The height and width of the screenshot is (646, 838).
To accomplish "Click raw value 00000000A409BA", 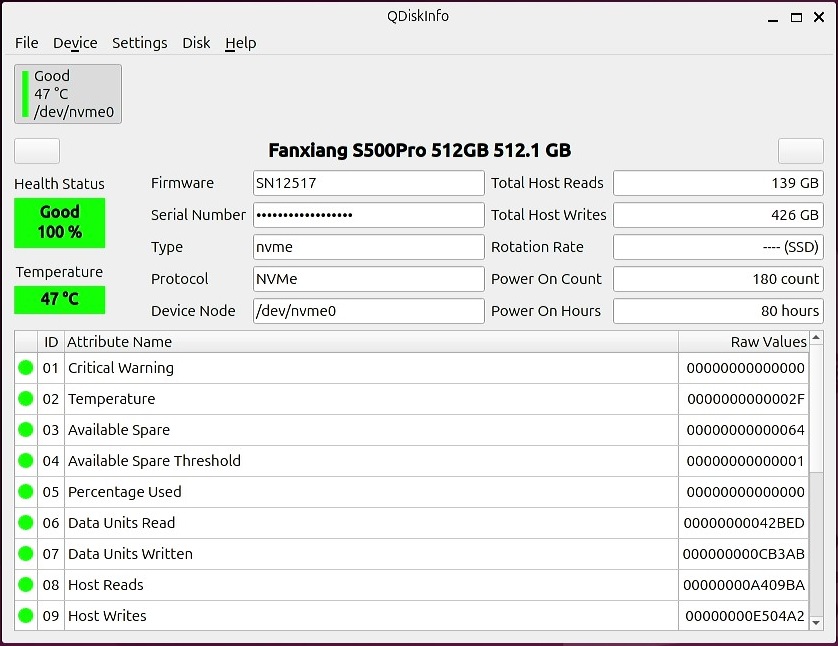I will click(x=744, y=585).
